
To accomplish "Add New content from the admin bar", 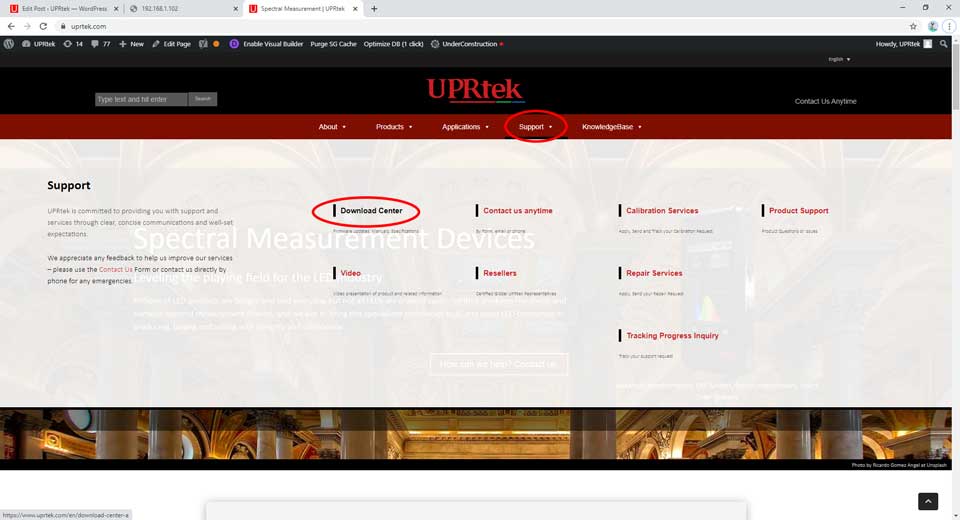I will [132, 44].
